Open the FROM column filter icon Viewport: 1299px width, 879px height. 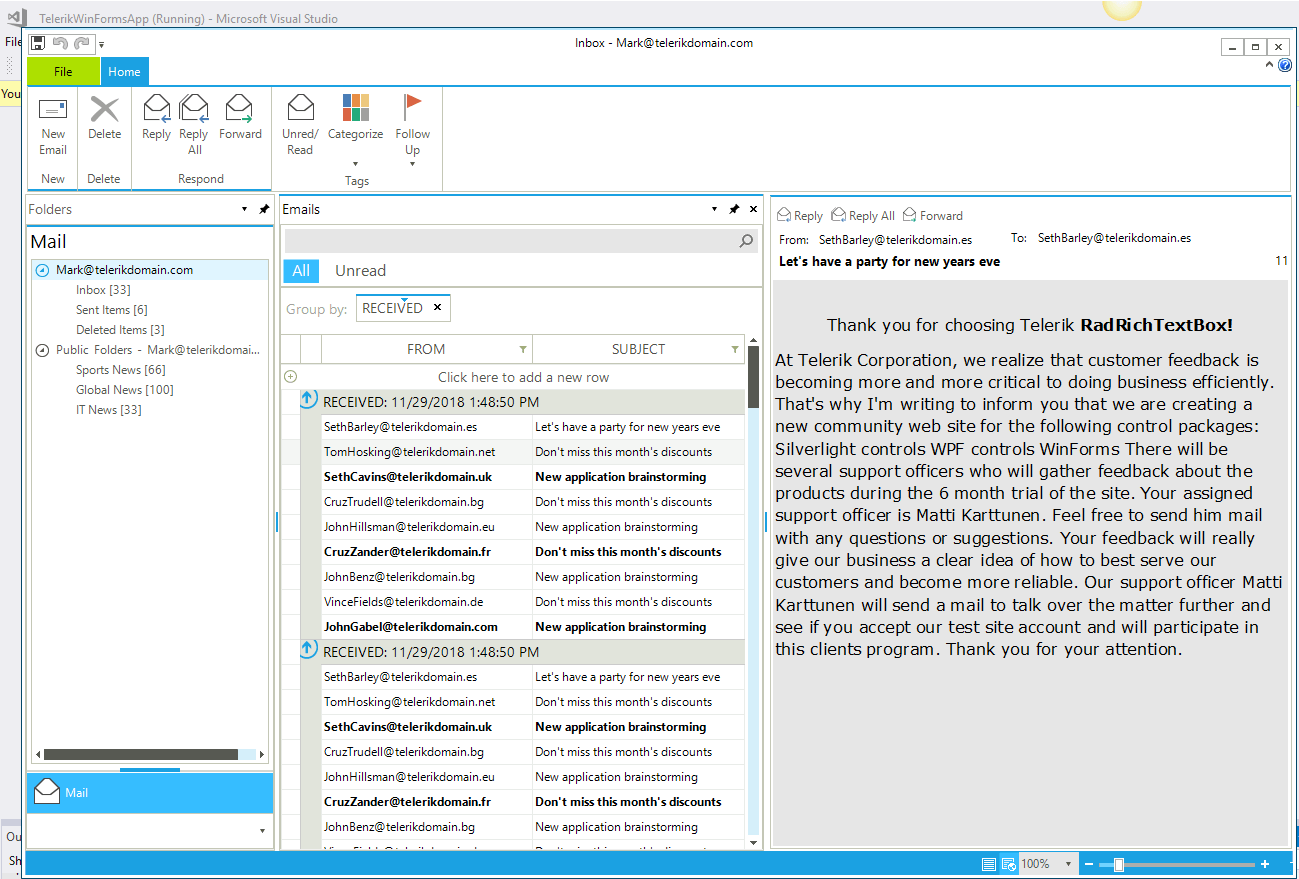coord(523,349)
